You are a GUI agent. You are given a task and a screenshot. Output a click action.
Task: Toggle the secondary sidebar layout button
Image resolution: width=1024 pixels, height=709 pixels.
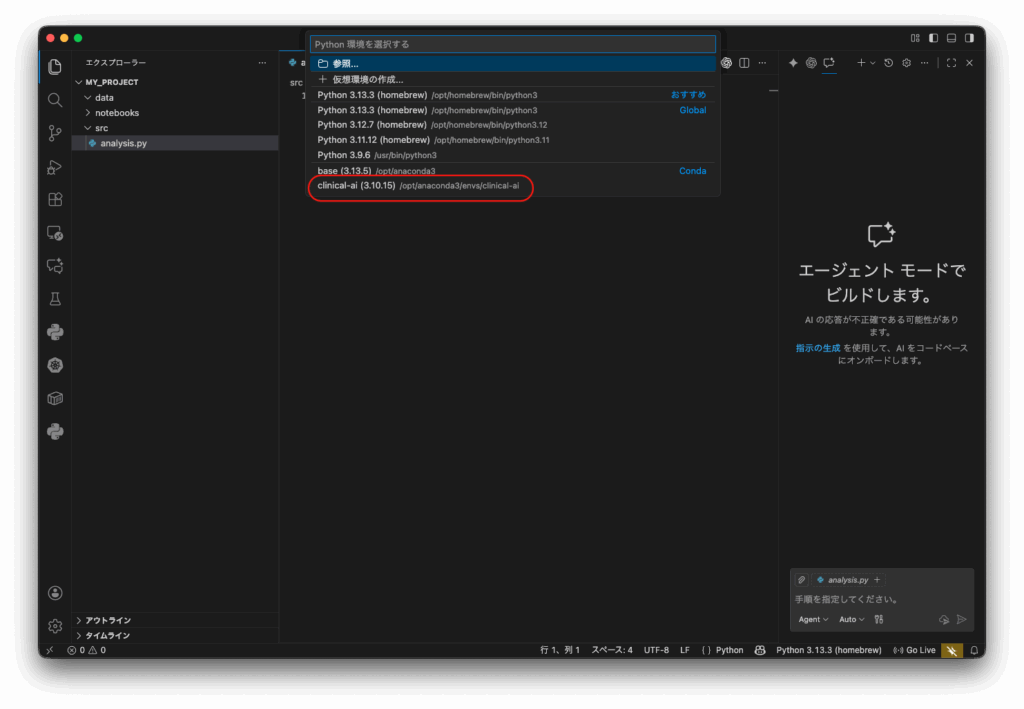pos(969,38)
